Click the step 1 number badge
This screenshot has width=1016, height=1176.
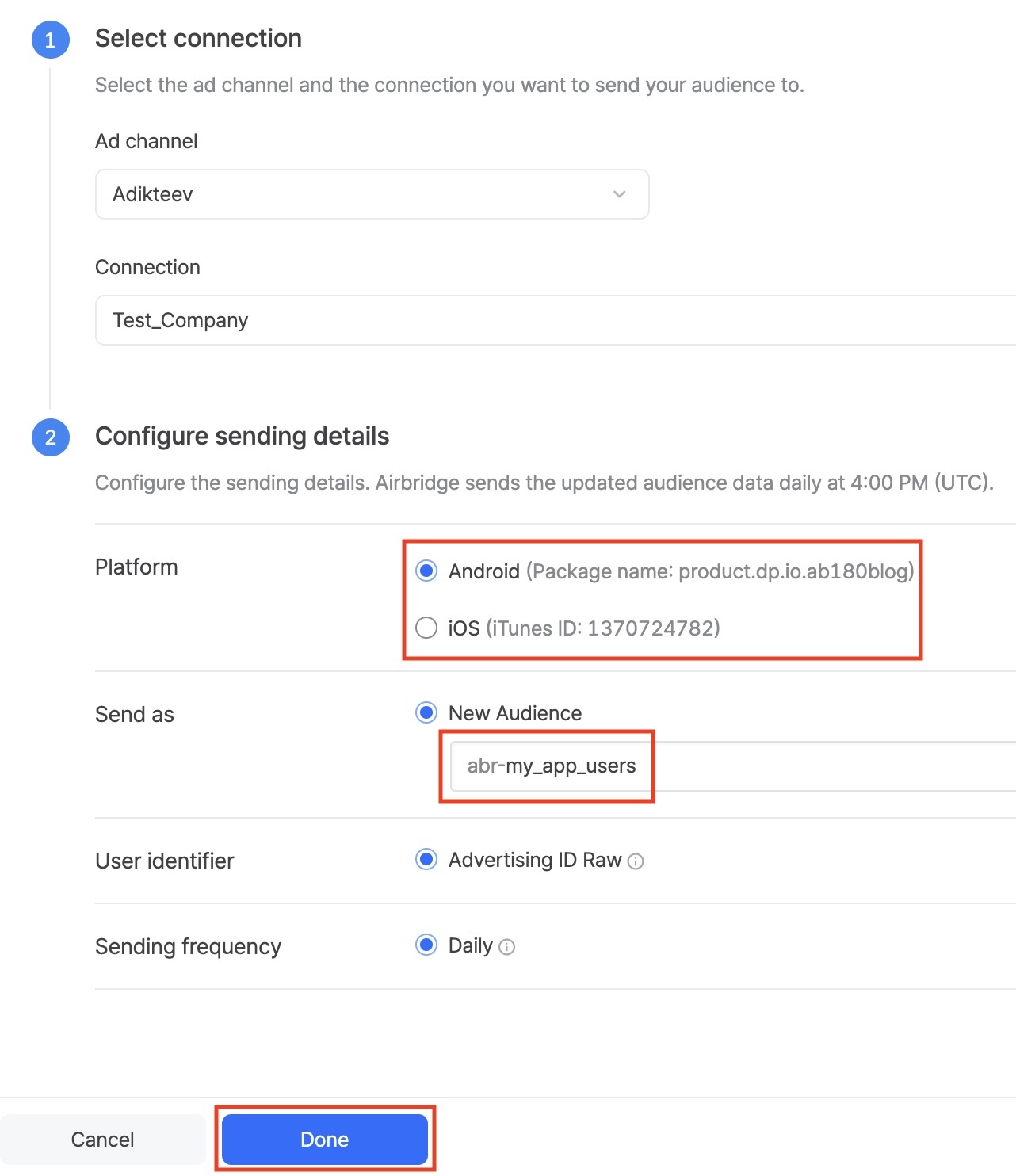(x=50, y=40)
